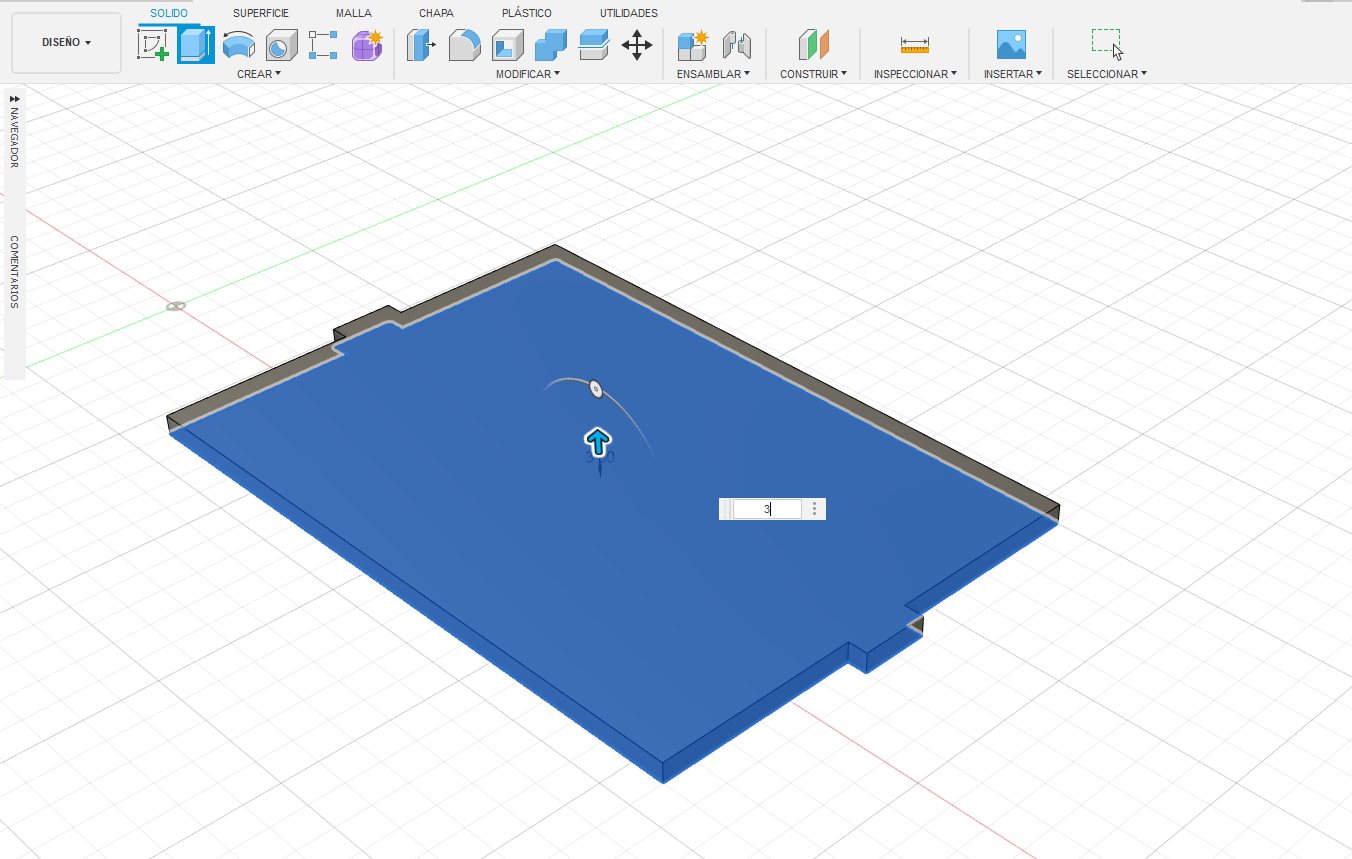Screen dimensions: 1352x859
Task: Open the INSERTAR dropdown
Action: [x=1013, y=74]
